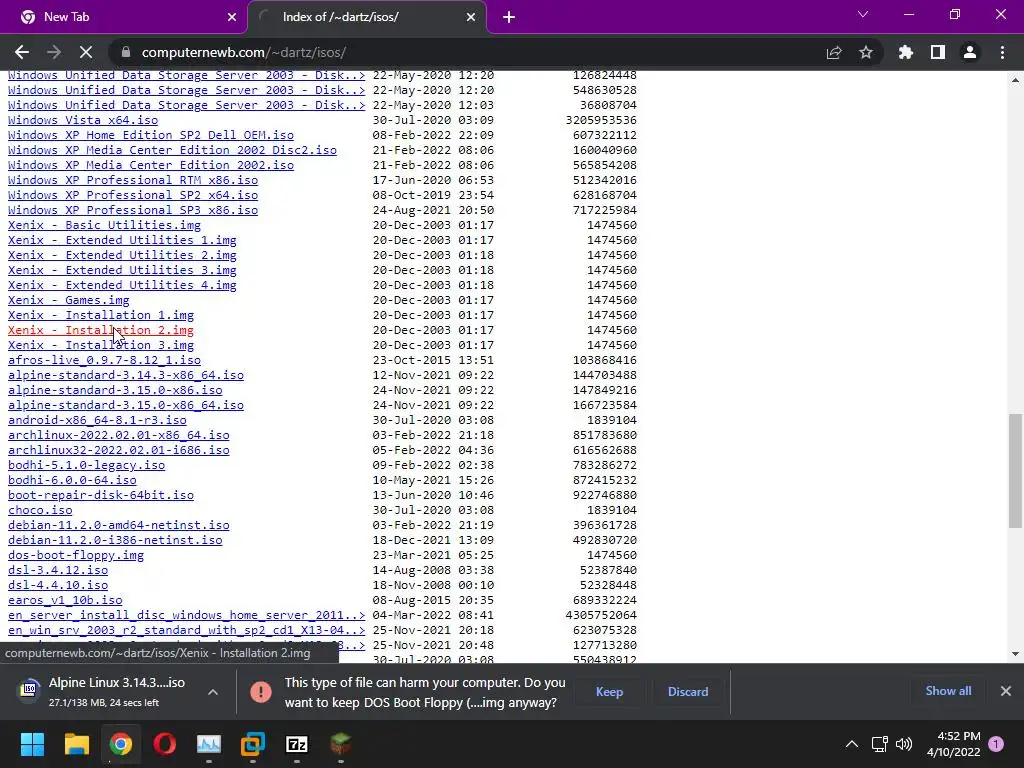Switch to the New Tab tab
This screenshot has height=768, width=1024.
(124, 18)
